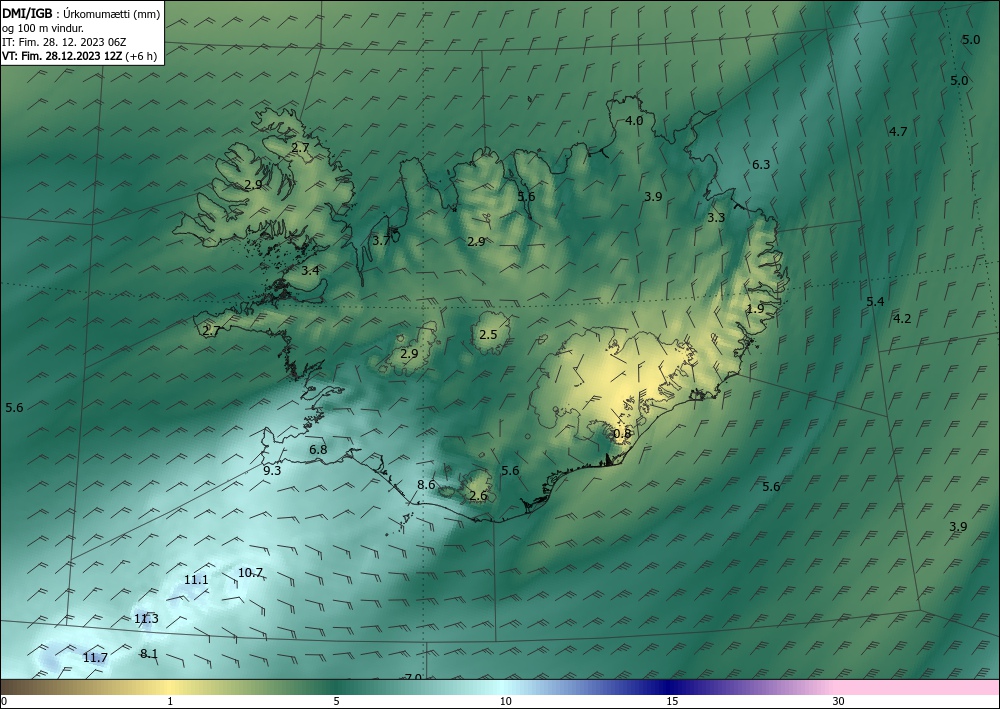This screenshot has width=1000, height=709.
Task: Click the 2.5 value on the glacier
Action: point(488,335)
